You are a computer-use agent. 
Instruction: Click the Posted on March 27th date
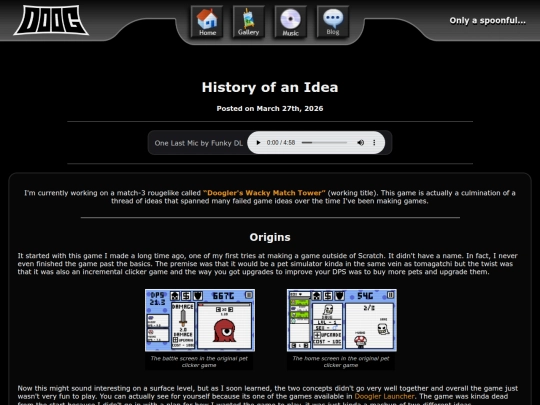click(x=270, y=108)
